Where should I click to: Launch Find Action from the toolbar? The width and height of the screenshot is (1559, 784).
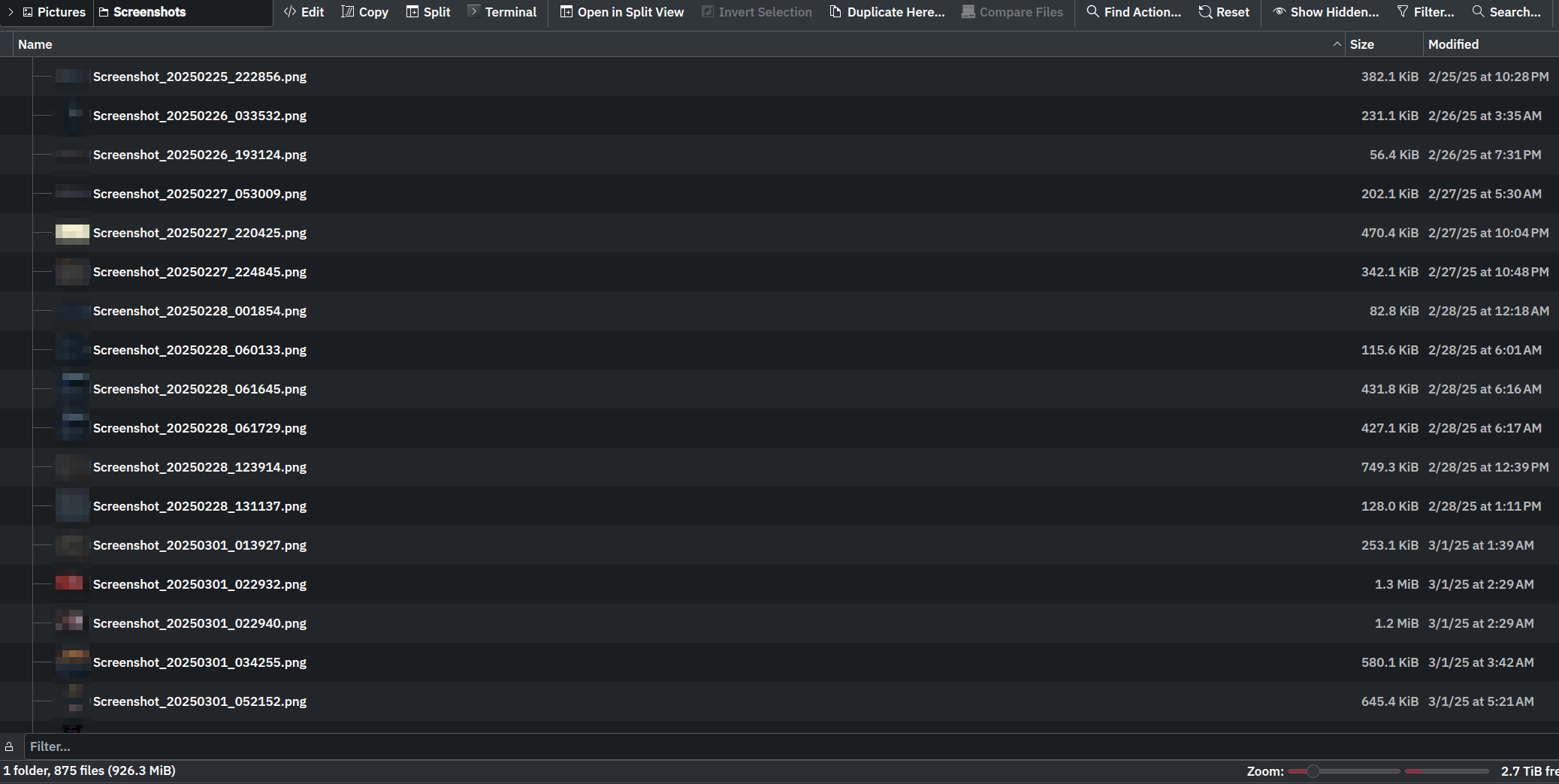[x=1133, y=11]
